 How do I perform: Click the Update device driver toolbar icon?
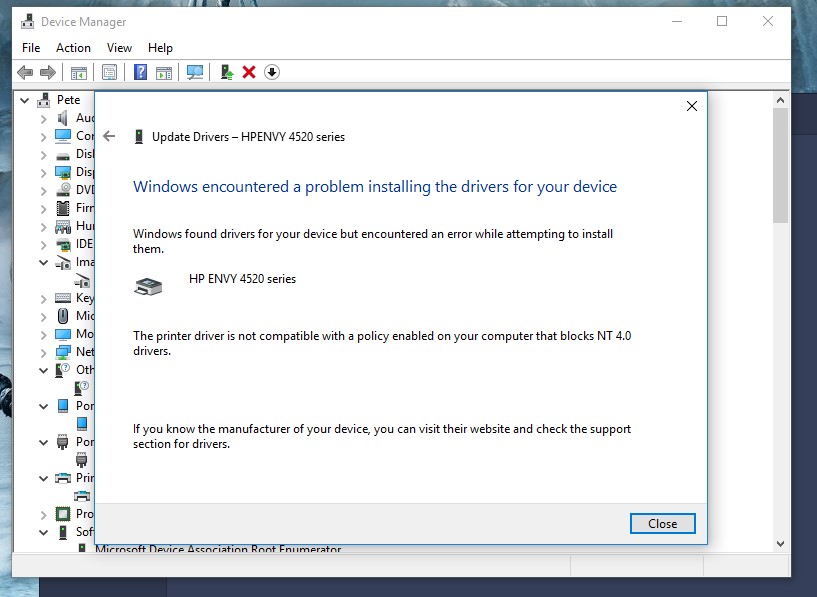click(227, 72)
